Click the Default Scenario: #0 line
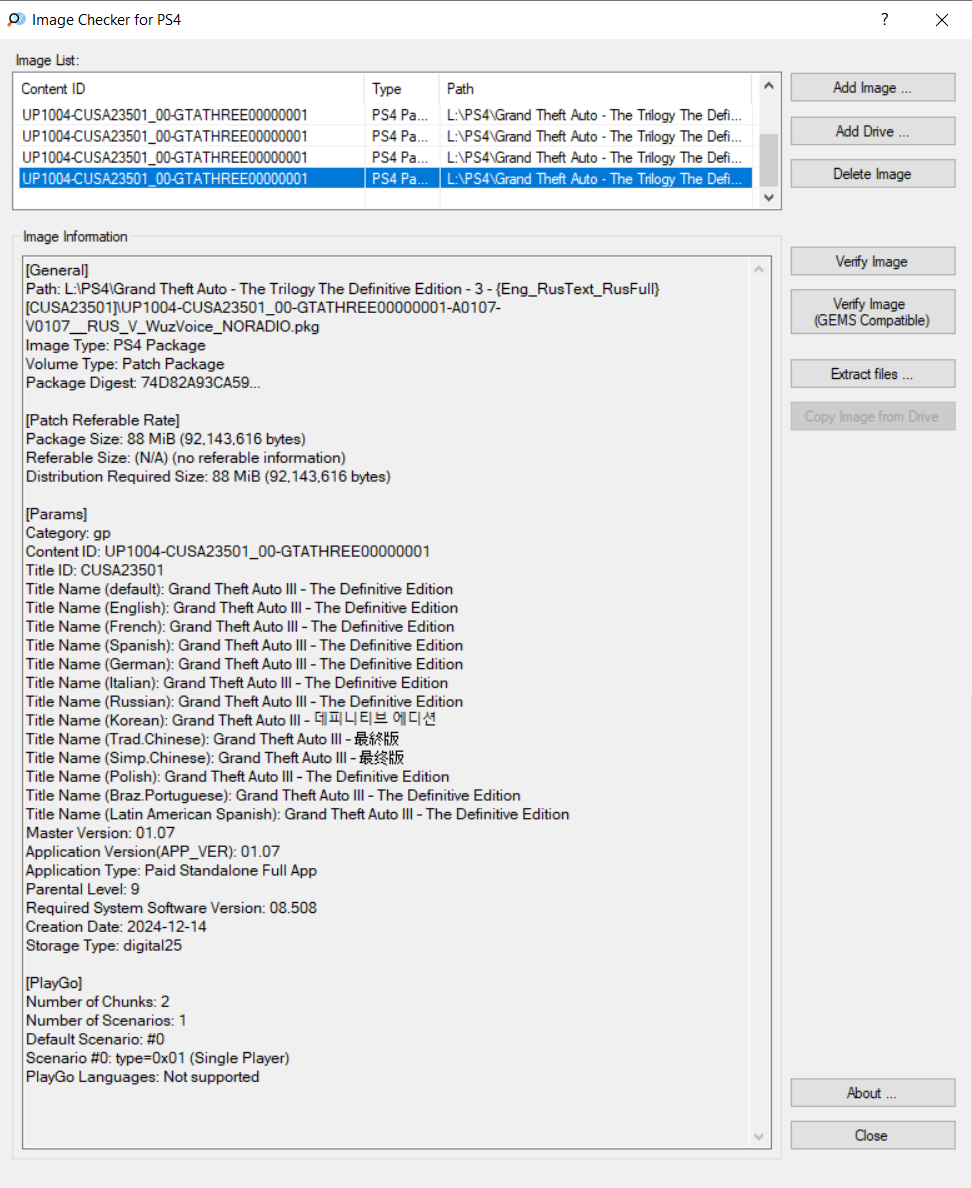The height and width of the screenshot is (1188, 972). 95,1040
